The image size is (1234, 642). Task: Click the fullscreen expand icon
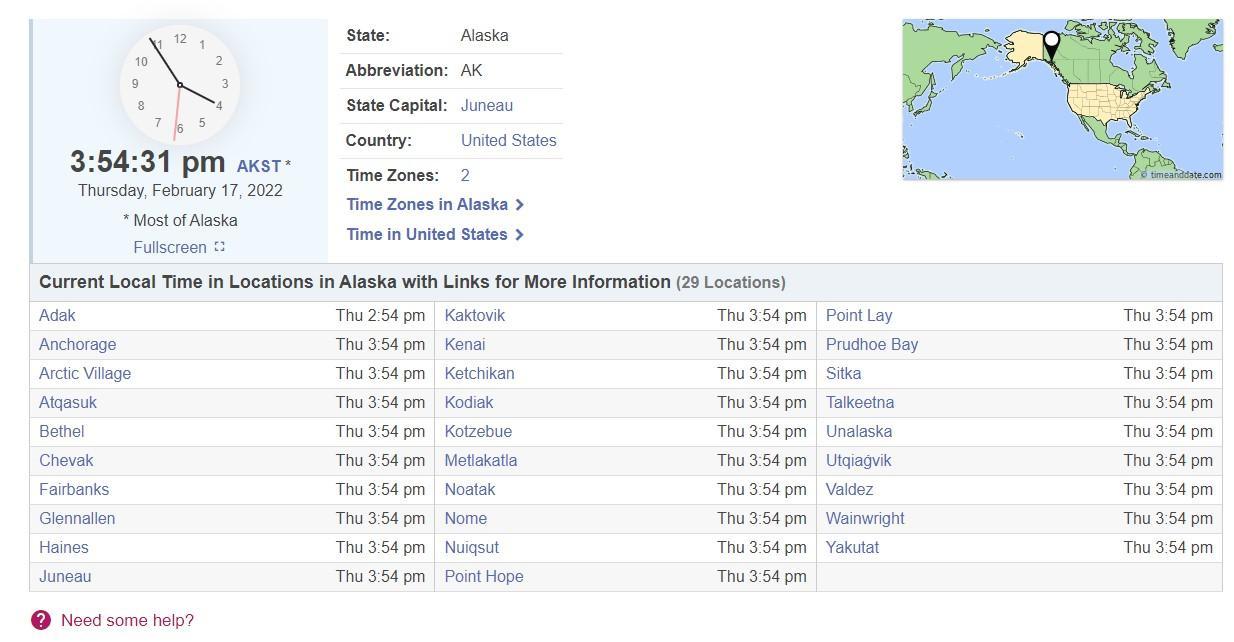click(220, 247)
